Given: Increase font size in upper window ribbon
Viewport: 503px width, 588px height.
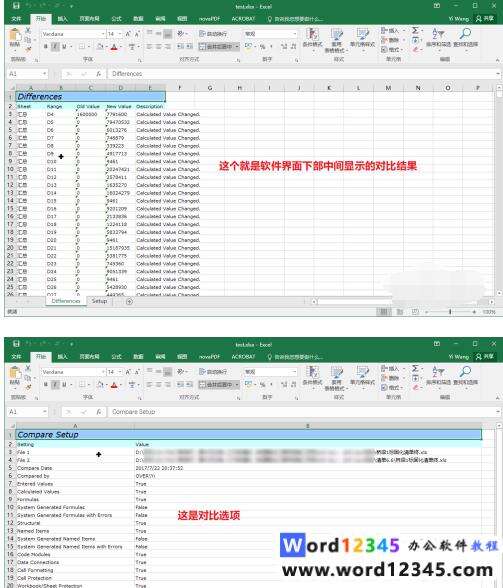Looking at the screenshot, I should [128, 34].
